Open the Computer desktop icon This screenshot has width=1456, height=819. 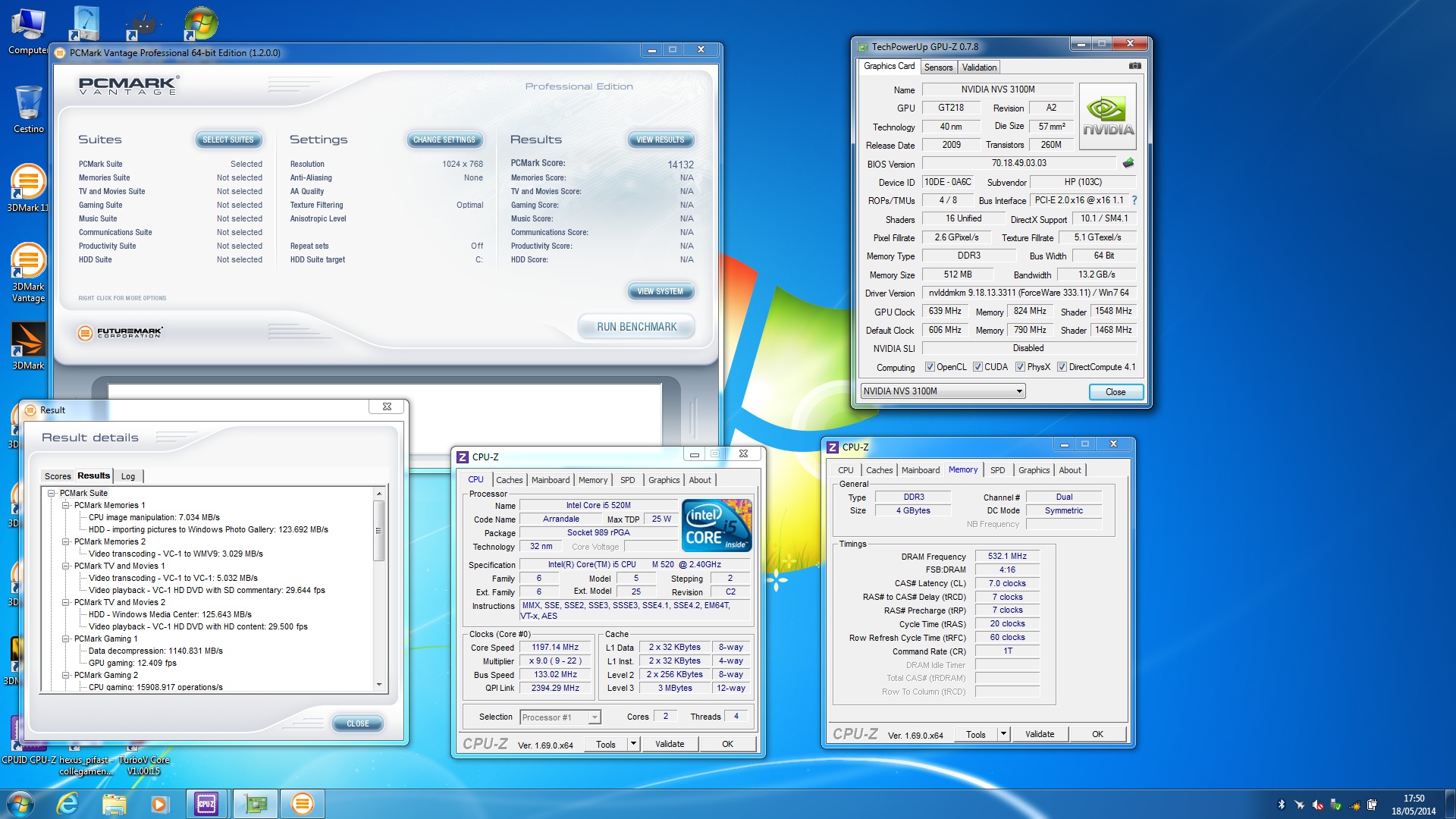(28, 31)
